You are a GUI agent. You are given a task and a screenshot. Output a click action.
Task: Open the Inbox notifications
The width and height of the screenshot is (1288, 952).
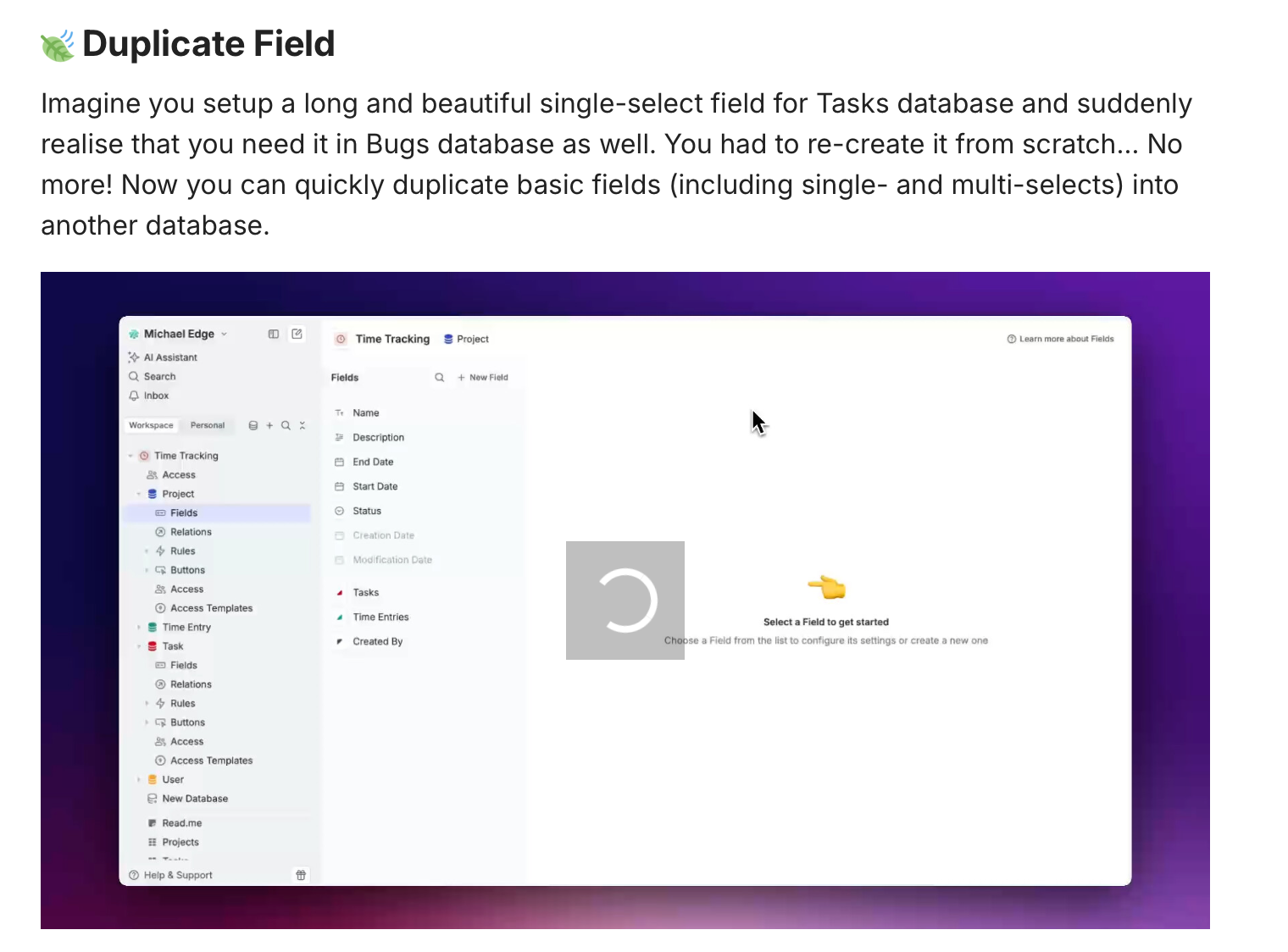tap(156, 396)
